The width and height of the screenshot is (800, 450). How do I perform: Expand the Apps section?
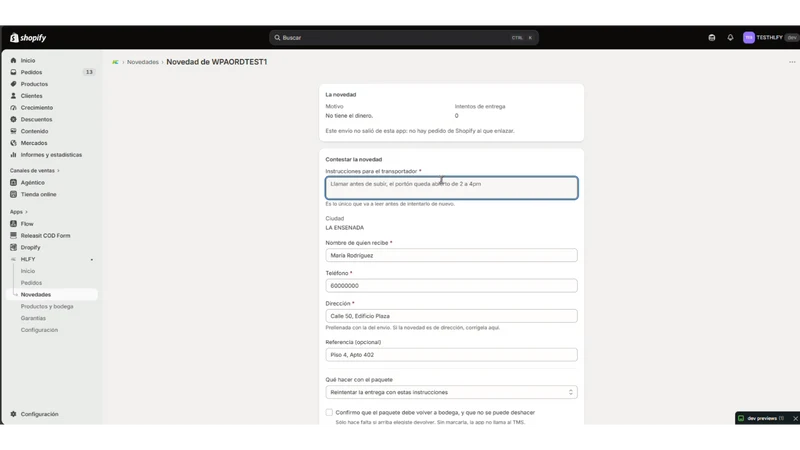[x=19, y=212]
